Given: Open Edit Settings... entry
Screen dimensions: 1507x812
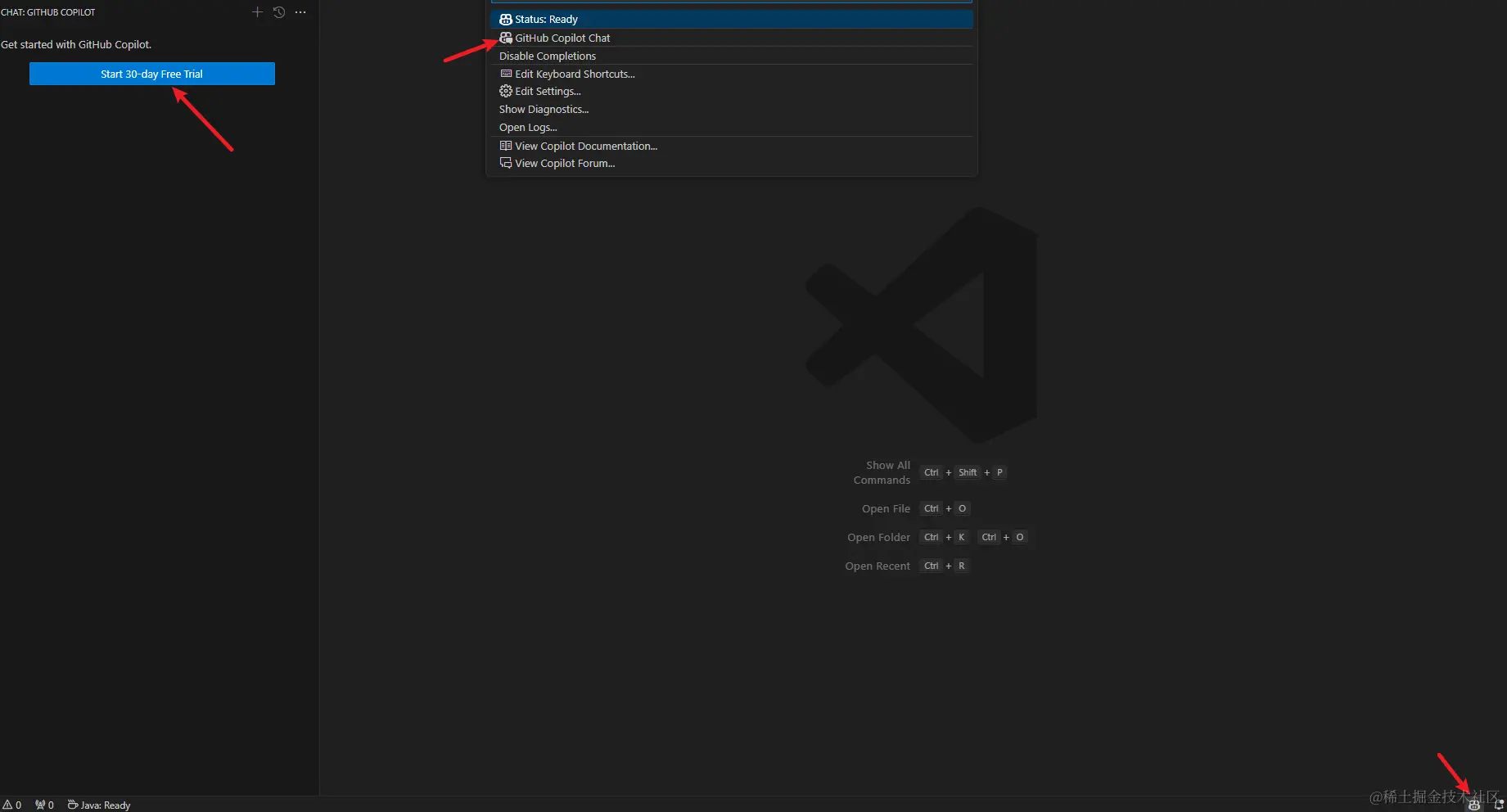Looking at the screenshot, I should point(732,91).
